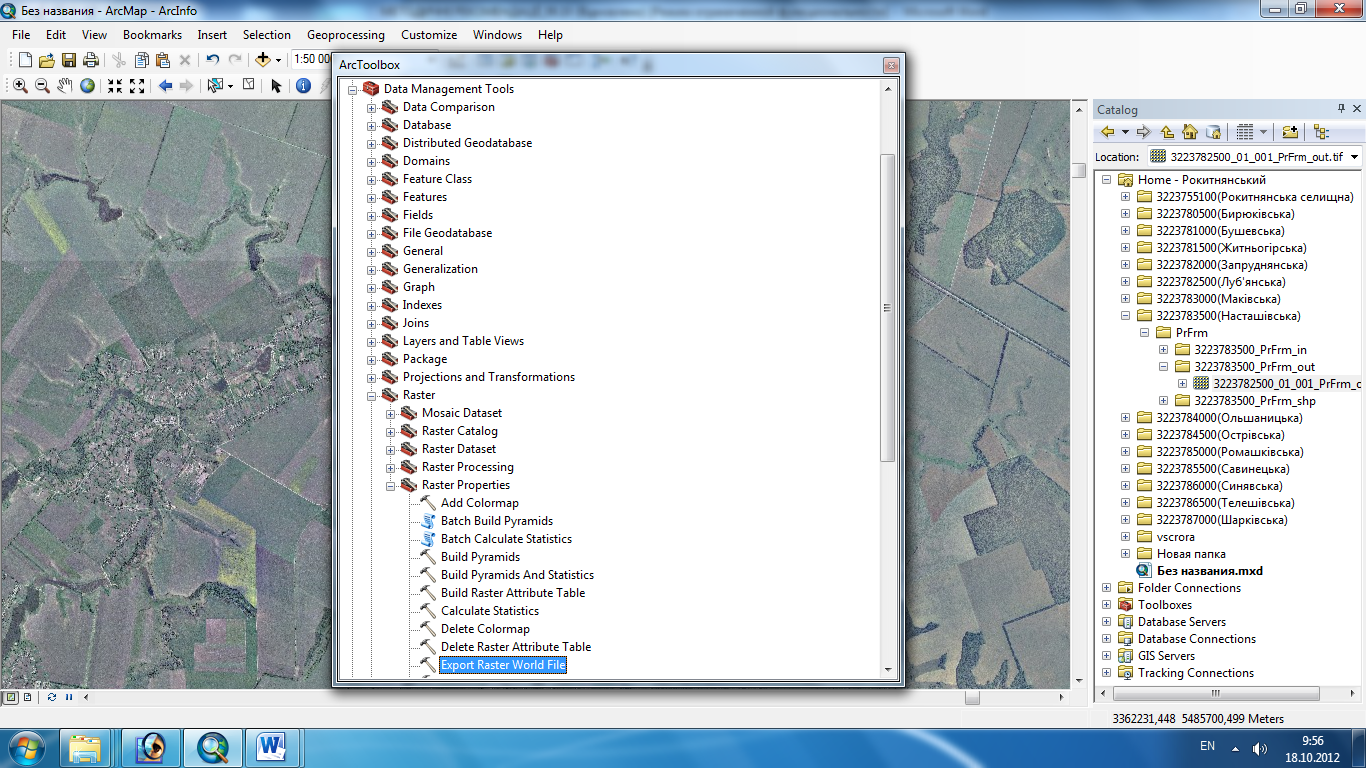Expand Projections and Transformations toolset
The height and width of the screenshot is (768, 1366).
point(372,377)
